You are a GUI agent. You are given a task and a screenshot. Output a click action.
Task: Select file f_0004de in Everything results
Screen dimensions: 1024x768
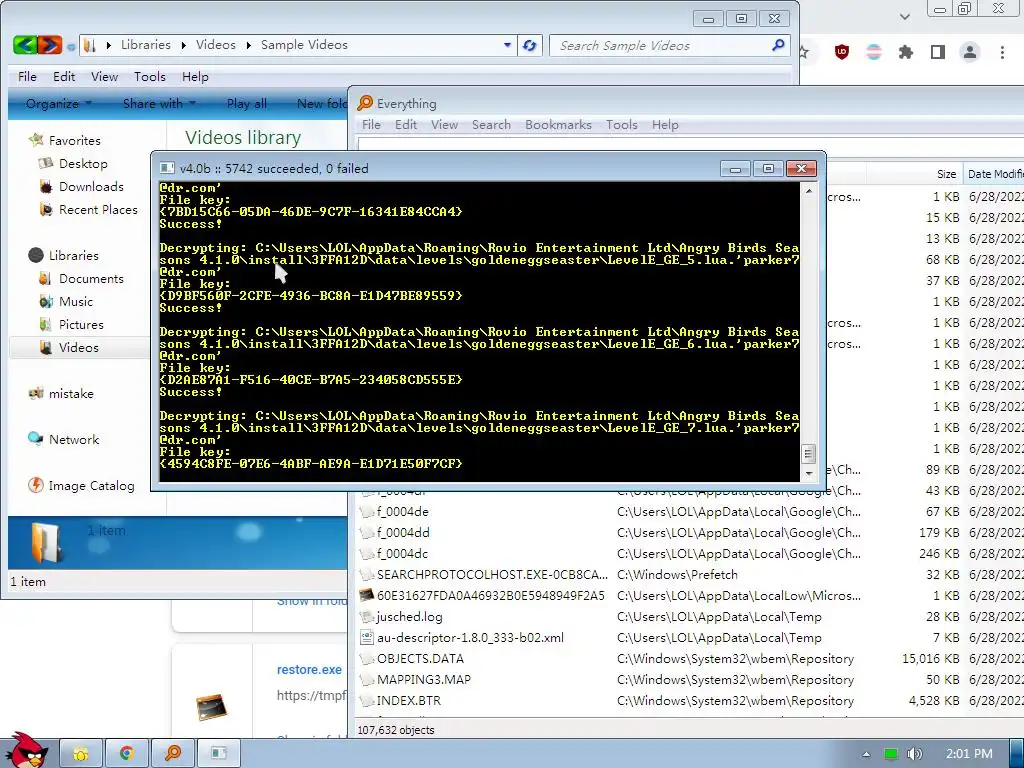(403, 512)
